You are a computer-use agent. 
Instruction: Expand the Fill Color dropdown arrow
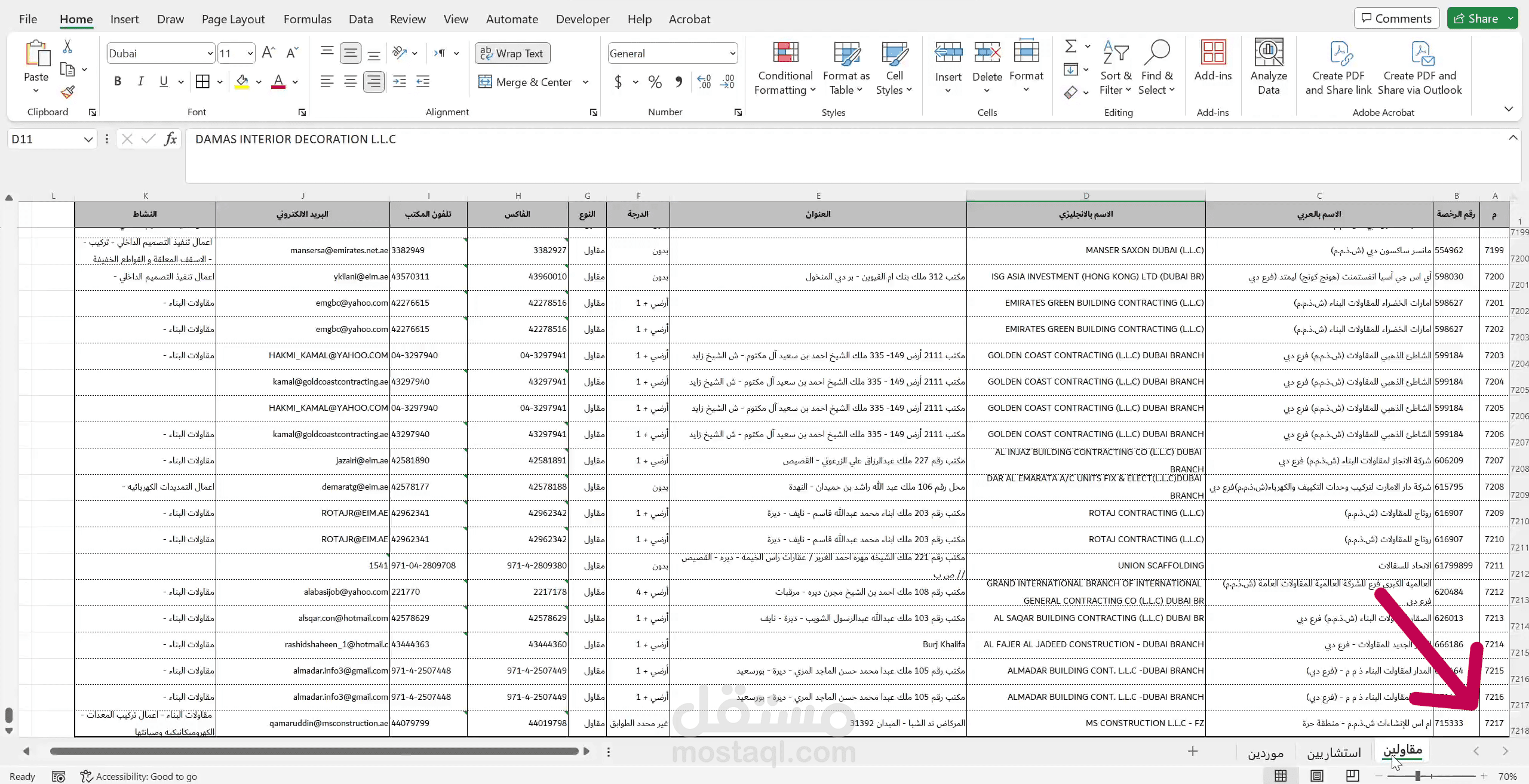coord(258,82)
